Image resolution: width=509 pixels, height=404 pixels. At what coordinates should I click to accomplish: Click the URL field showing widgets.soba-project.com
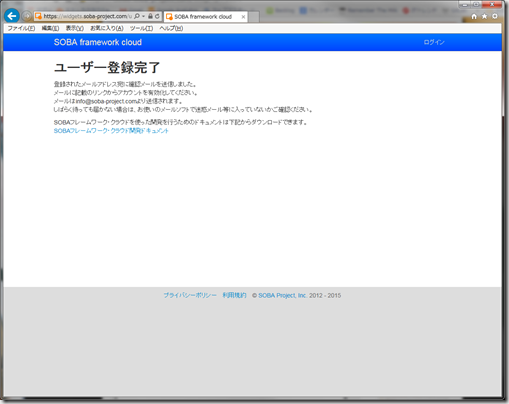tap(88, 16)
